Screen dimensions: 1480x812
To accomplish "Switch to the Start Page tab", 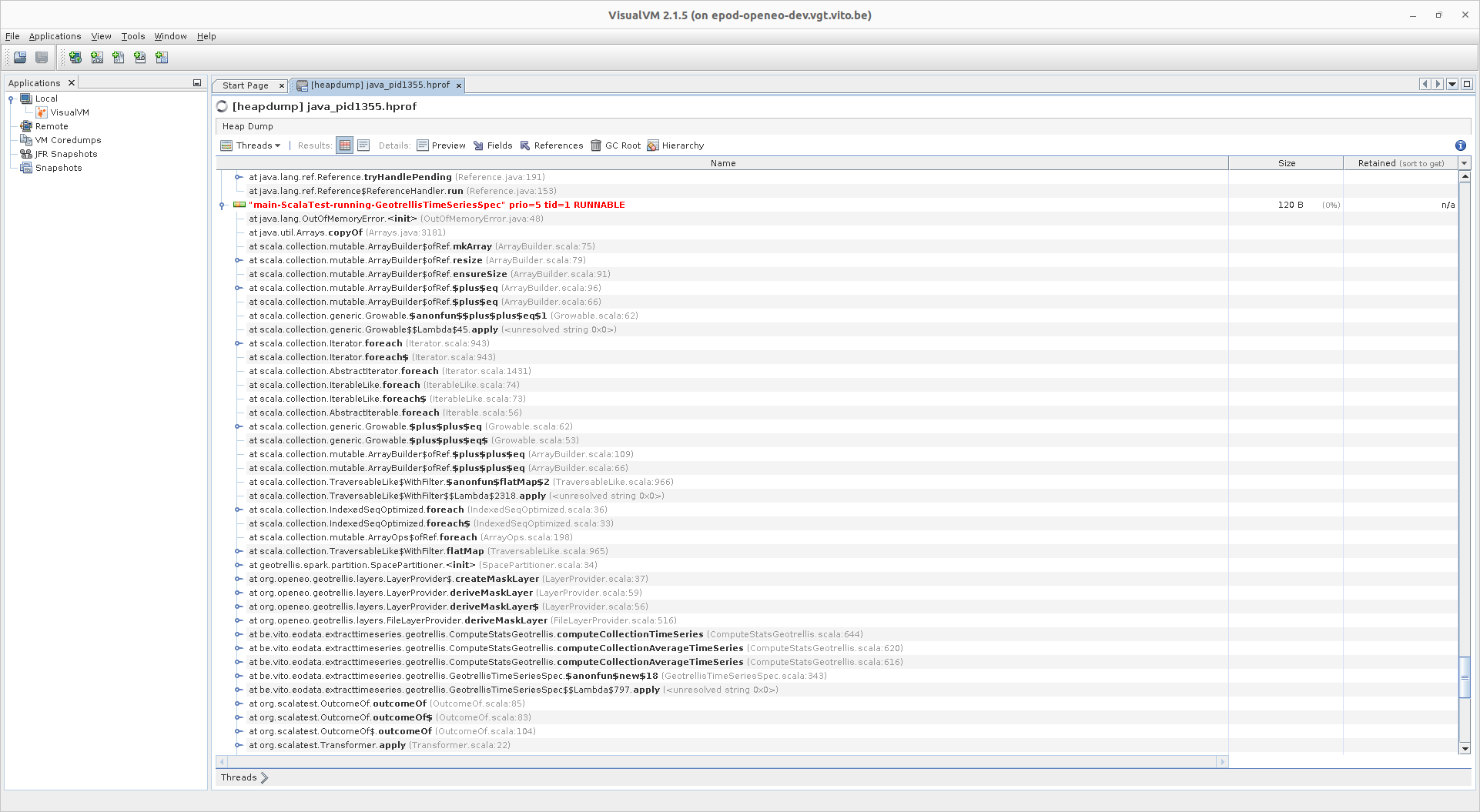I will coord(246,85).
